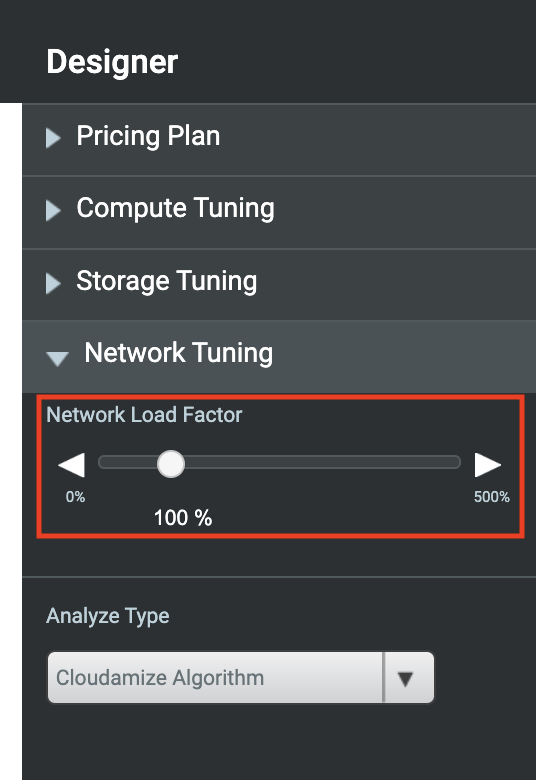Click the slider track near the 500% end
This screenshot has width=536, height=780.
click(x=448, y=463)
